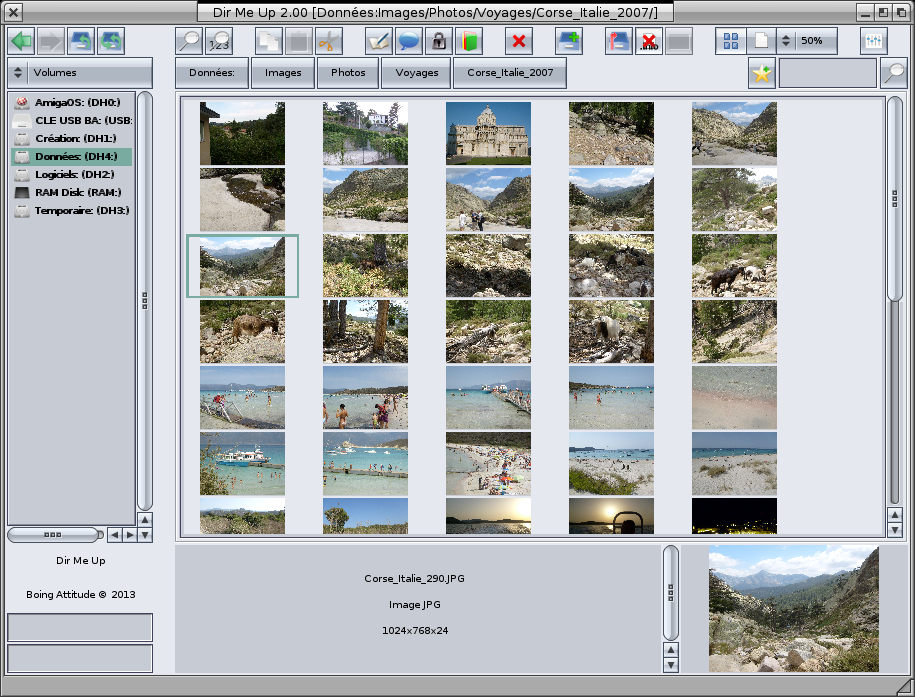
Task: Open the Volumes selector dropdown
Action: click(80, 73)
